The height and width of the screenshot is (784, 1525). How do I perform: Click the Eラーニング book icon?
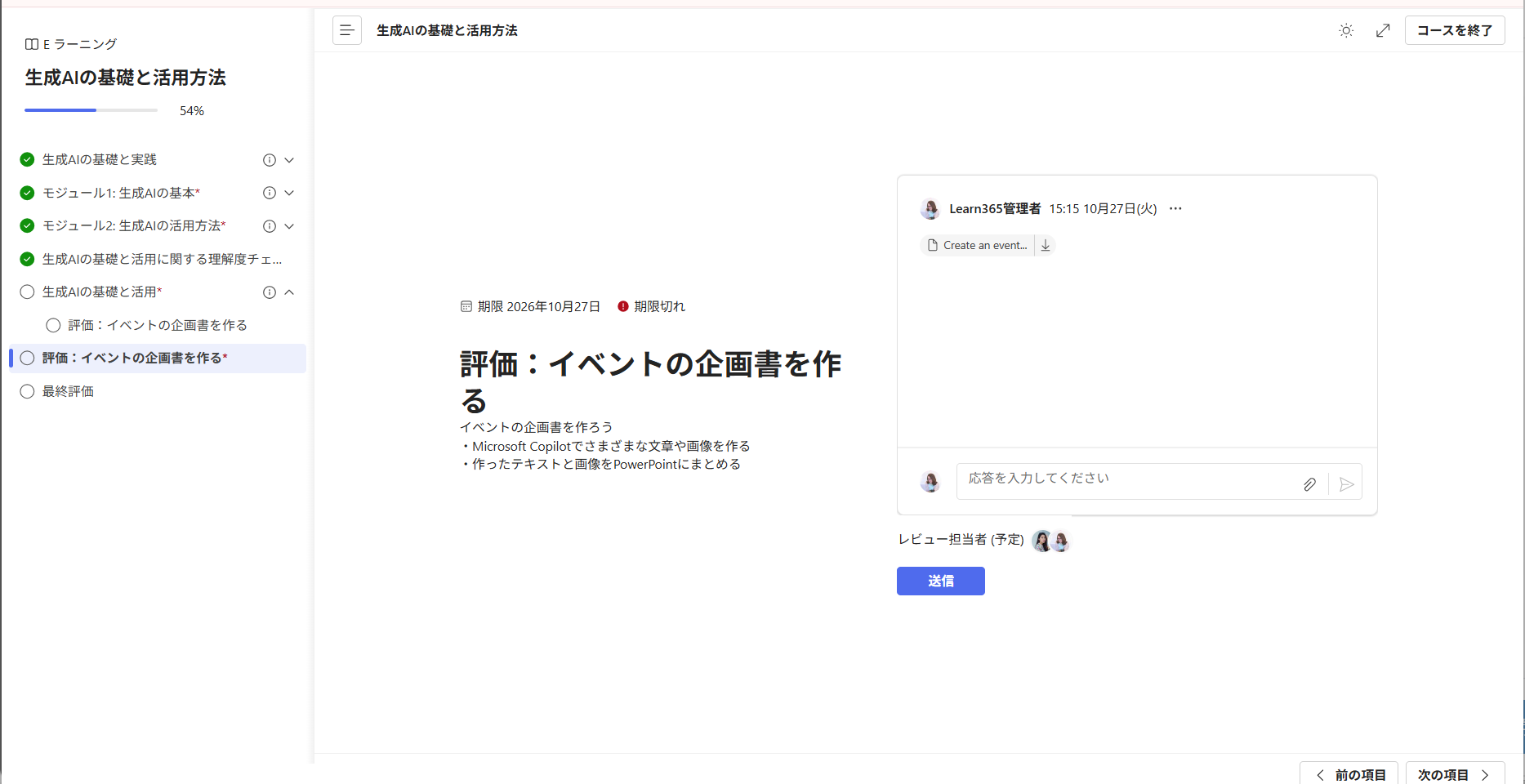point(32,44)
